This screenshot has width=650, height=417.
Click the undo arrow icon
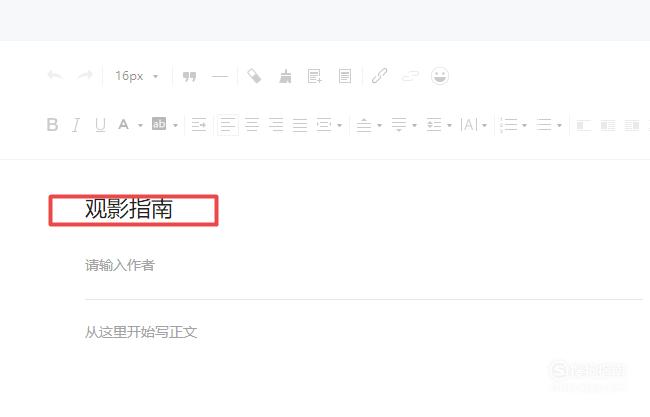click(55, 76)
